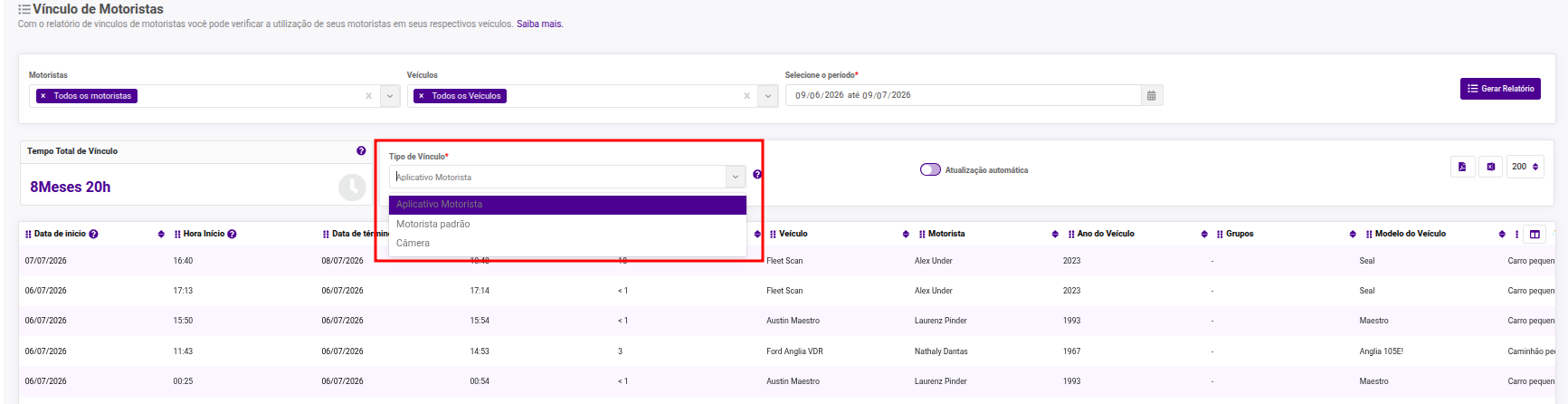Open the column visibility chooser icon
This screenshot has height=404, width=1568.
(x=1535, y=234)
